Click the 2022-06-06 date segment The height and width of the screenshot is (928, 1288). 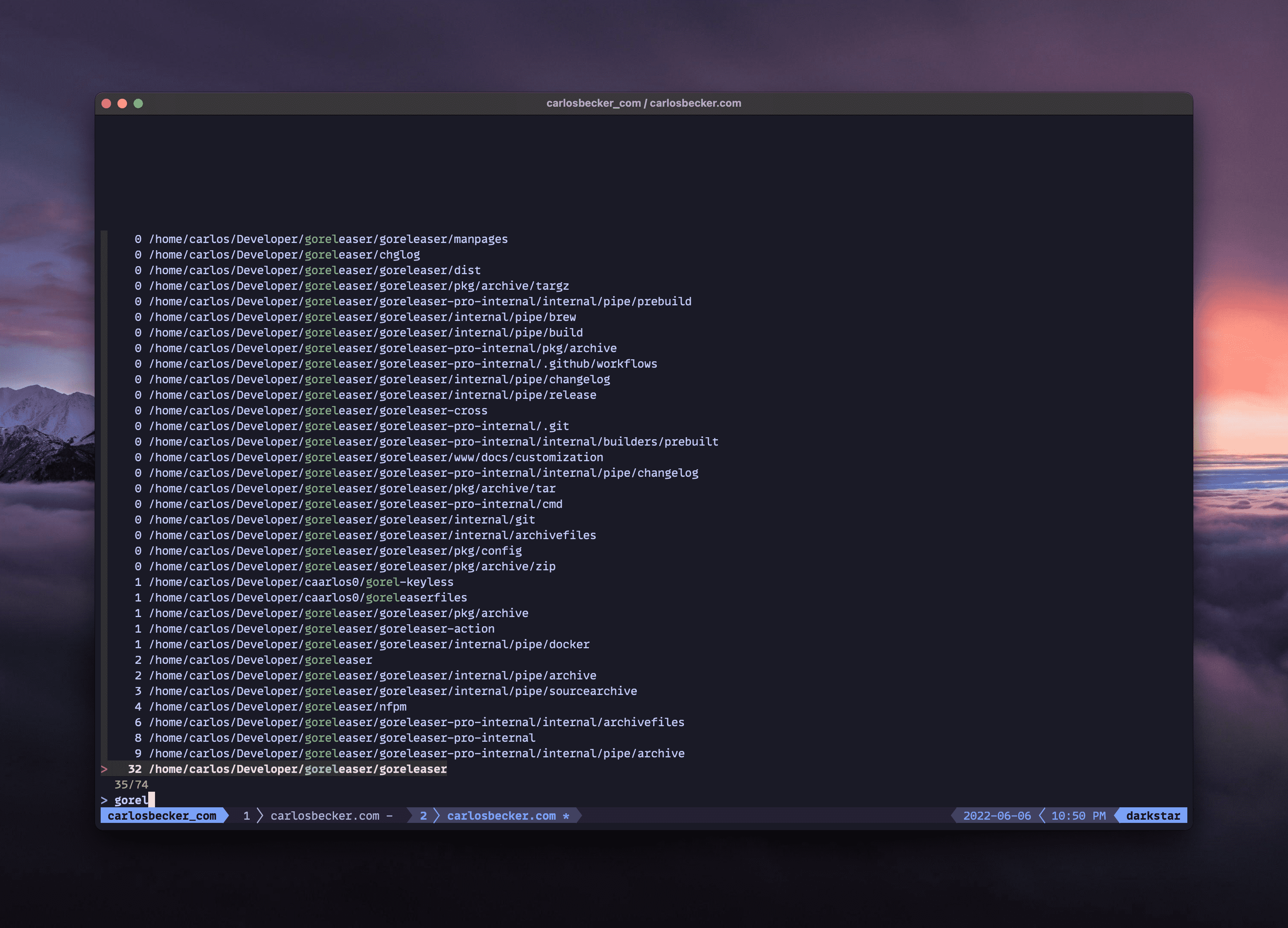[997, 815]
